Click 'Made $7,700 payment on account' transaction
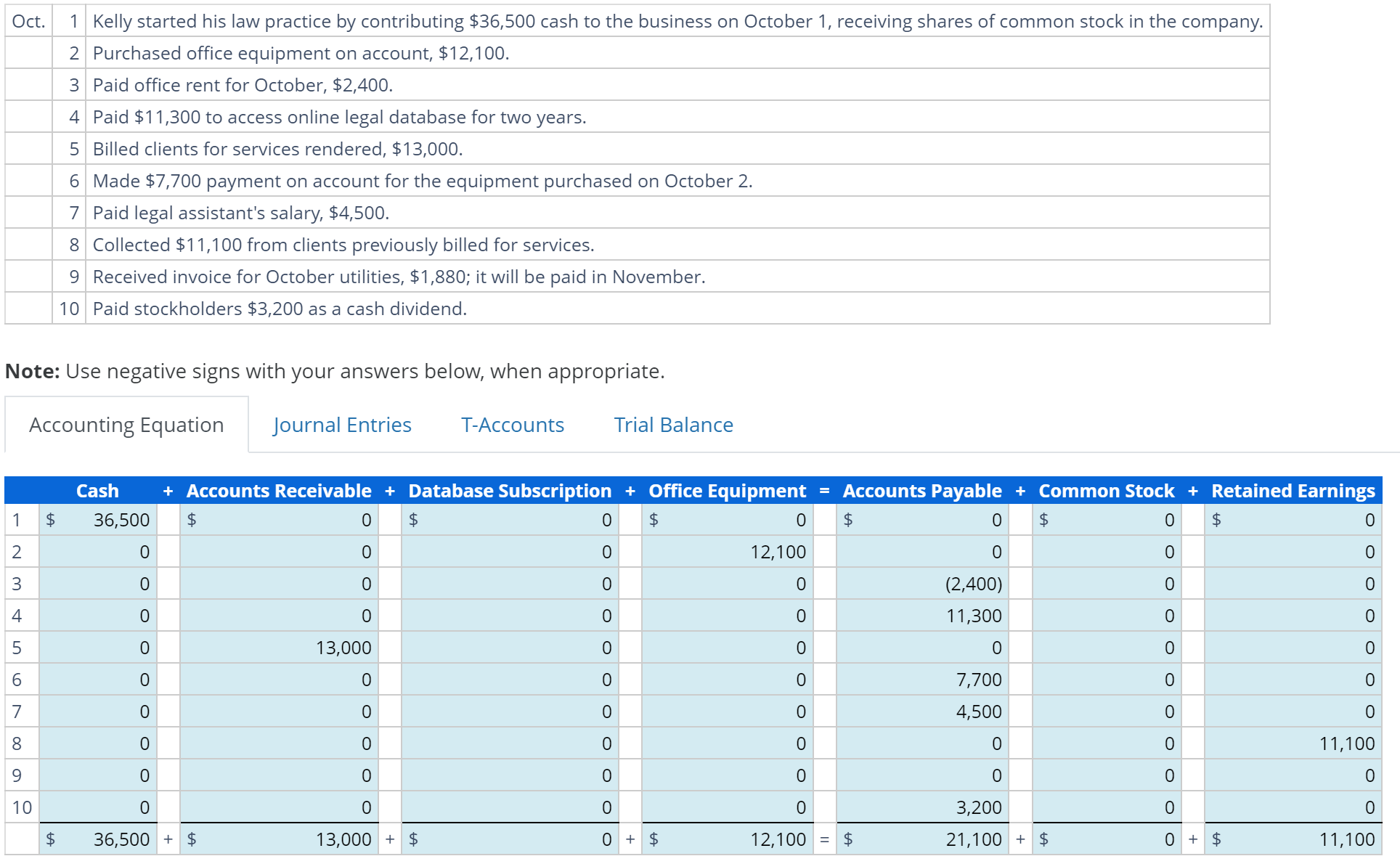Image resolution: width=1400 pixels, height=864 pixels. point(423,181)
